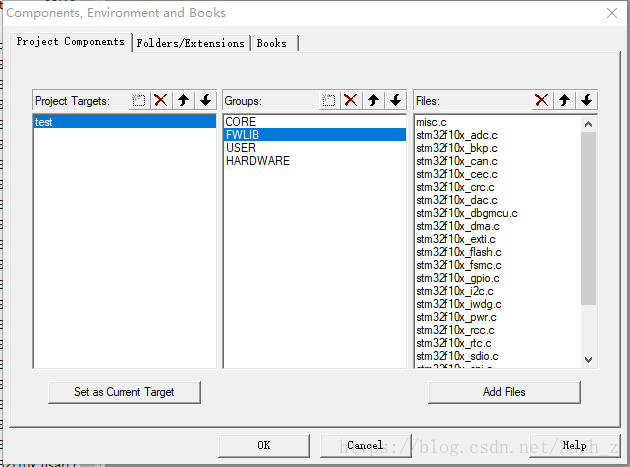Confirm with the OK button
Screen dimensions: 630x467
(x=264, y=445)
